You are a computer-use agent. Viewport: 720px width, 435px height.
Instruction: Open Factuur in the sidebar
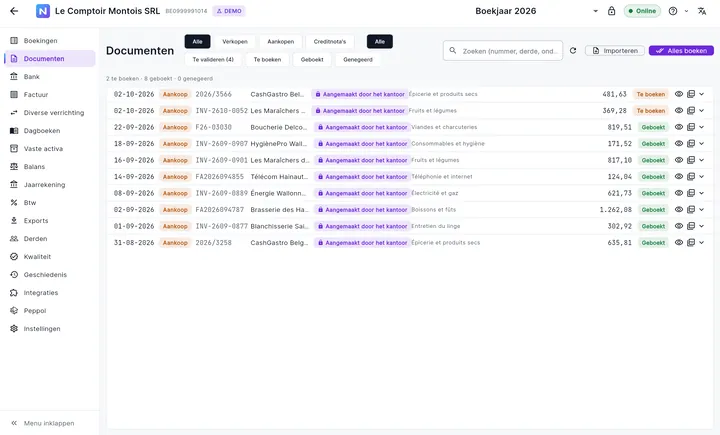[x=50, y=95]
